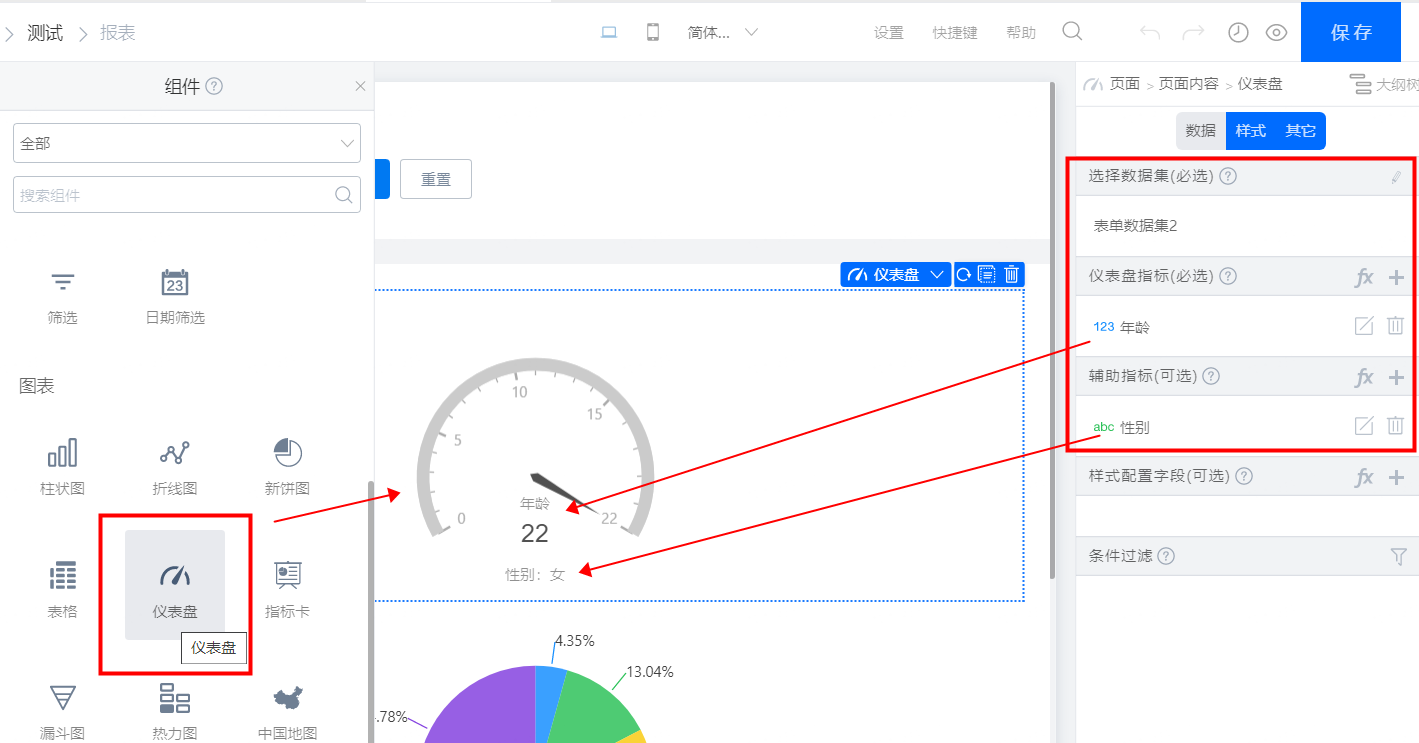This screenshot has width=1419, height=743.
Task: Open the 全部 component category dropdown
Action: pyautogui.click(x=187, y=143)
